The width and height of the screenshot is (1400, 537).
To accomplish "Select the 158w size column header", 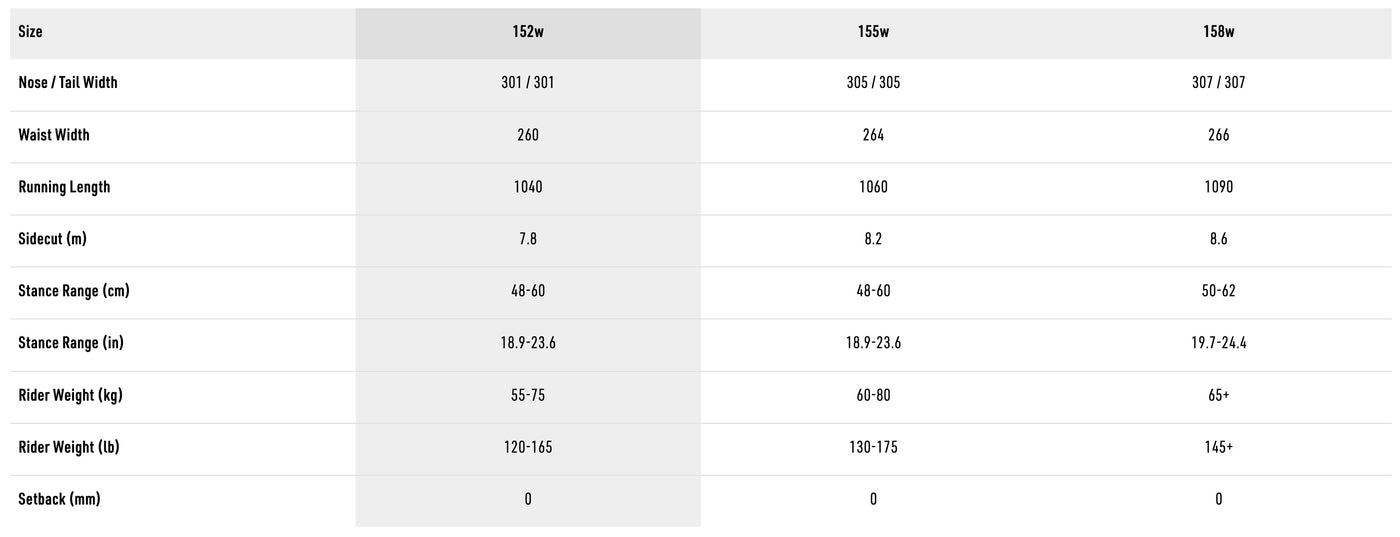I will pyautogui.click(x=1218, y=32).
